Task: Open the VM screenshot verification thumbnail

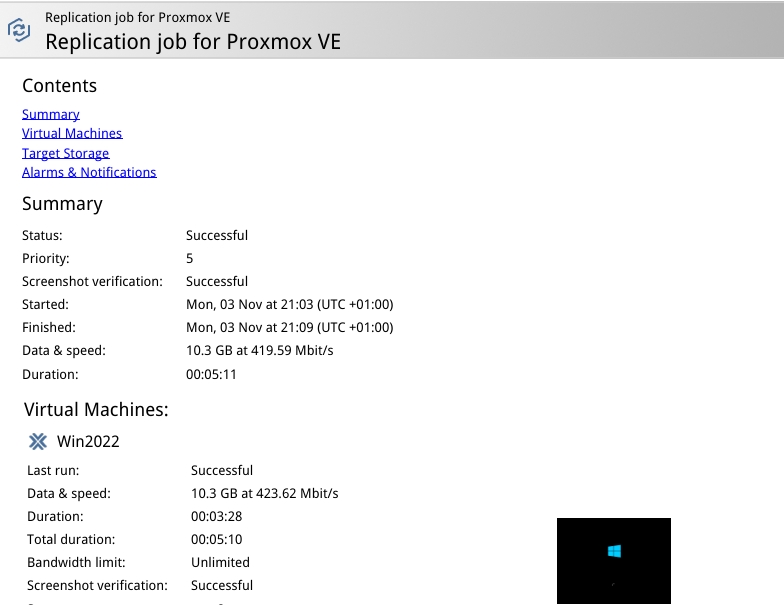Action: (x=613, y=560)
